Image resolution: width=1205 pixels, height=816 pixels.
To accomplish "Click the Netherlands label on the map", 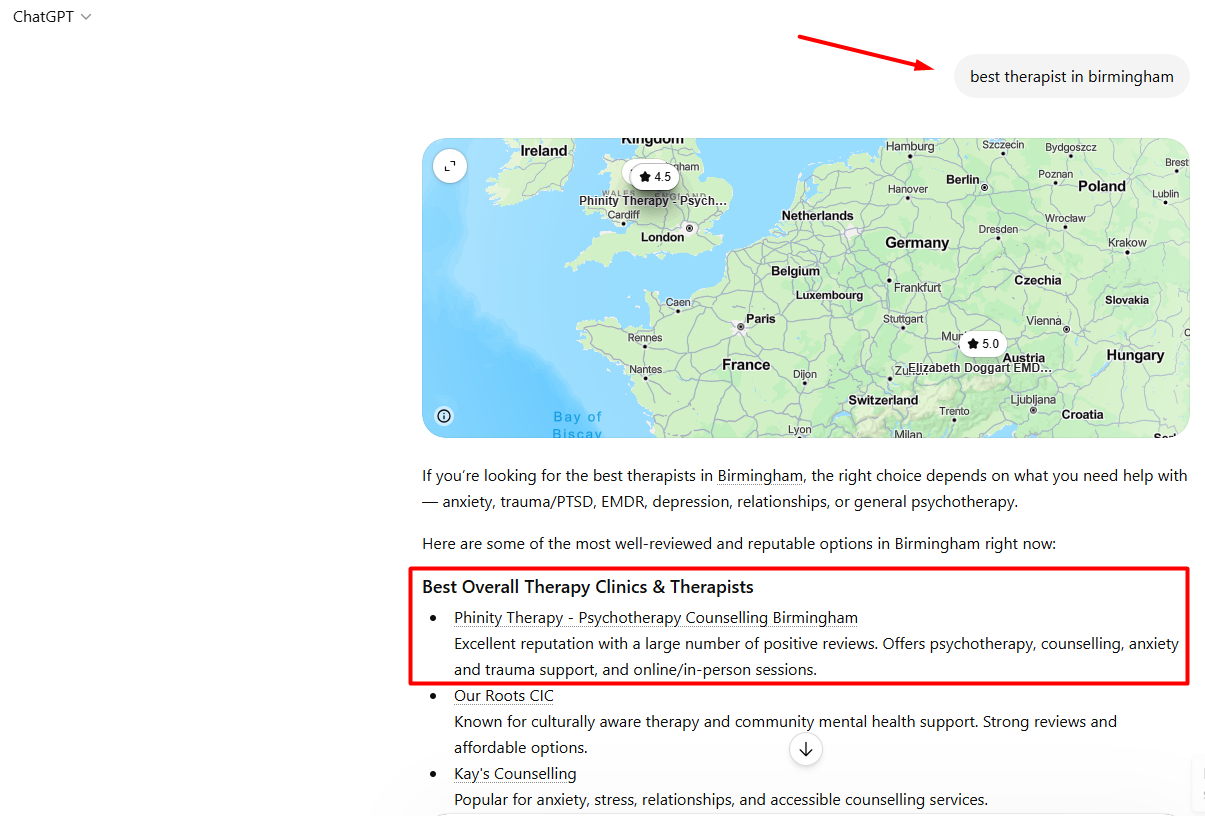I will click(818, 216).
